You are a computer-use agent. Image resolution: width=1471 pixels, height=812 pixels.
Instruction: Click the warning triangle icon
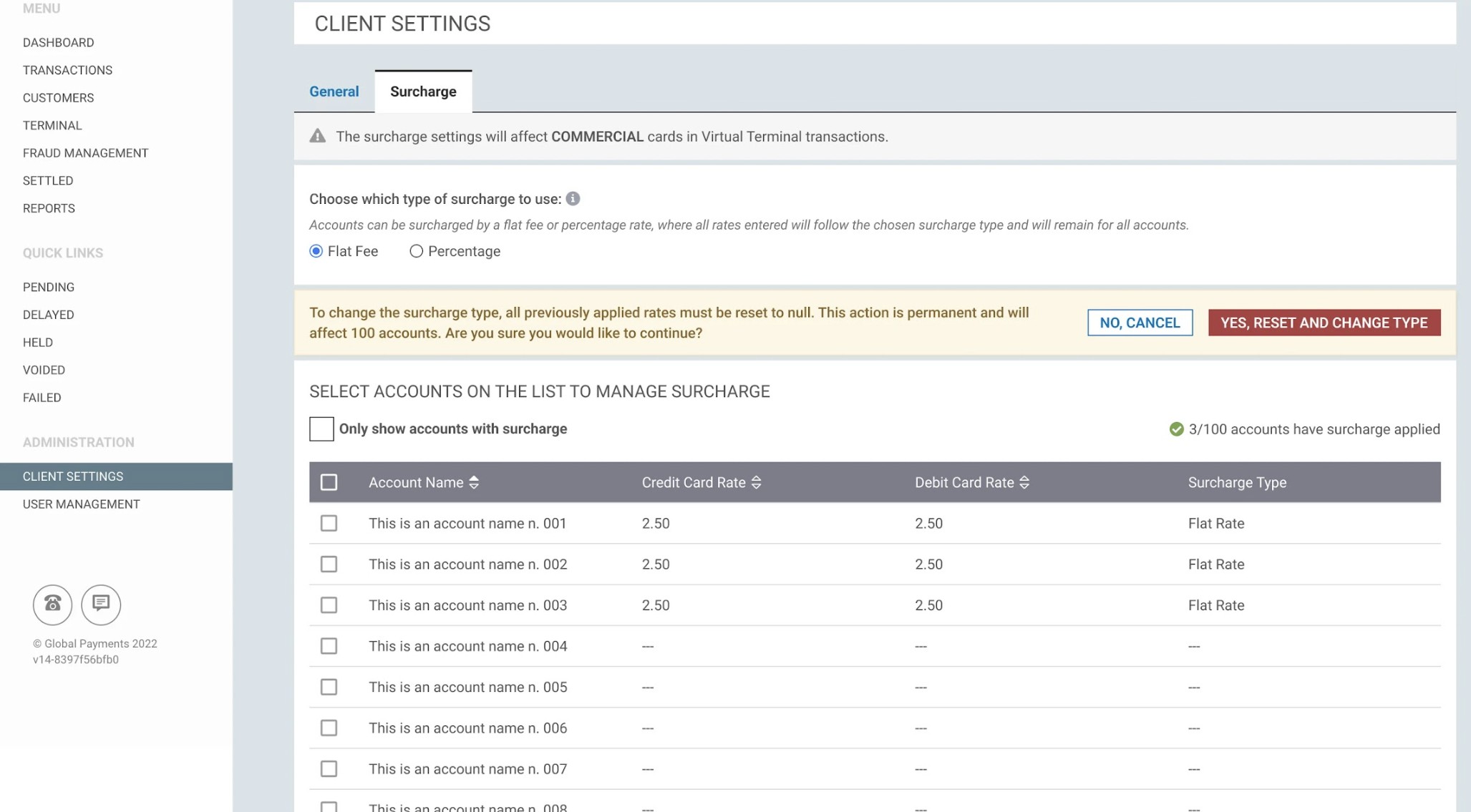(317, 136)
